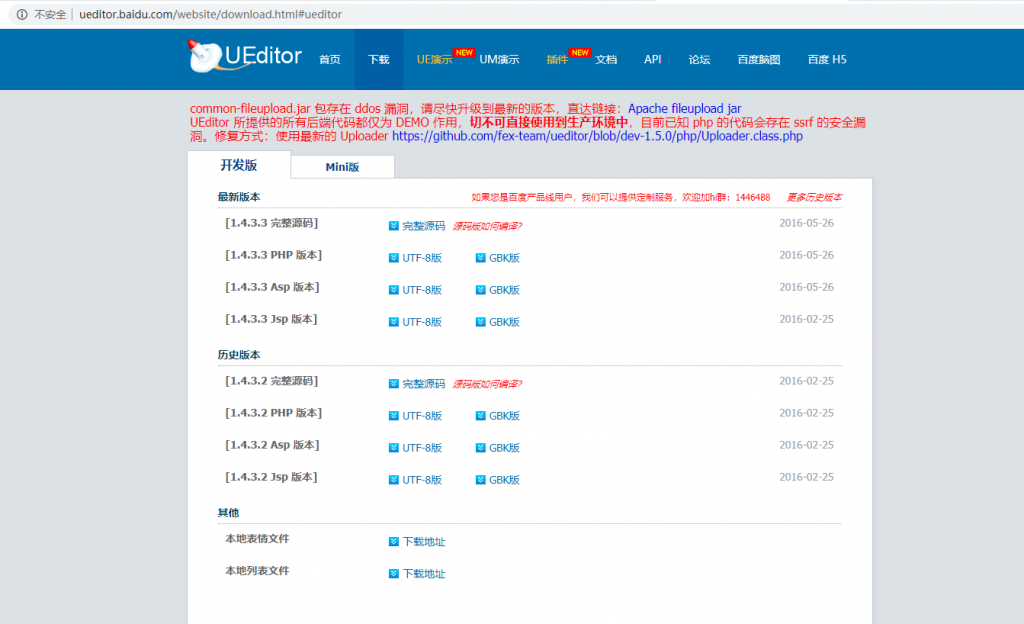Open the 下载 nav item
This screenshot has height=624, width=1024.
point(379,59)
